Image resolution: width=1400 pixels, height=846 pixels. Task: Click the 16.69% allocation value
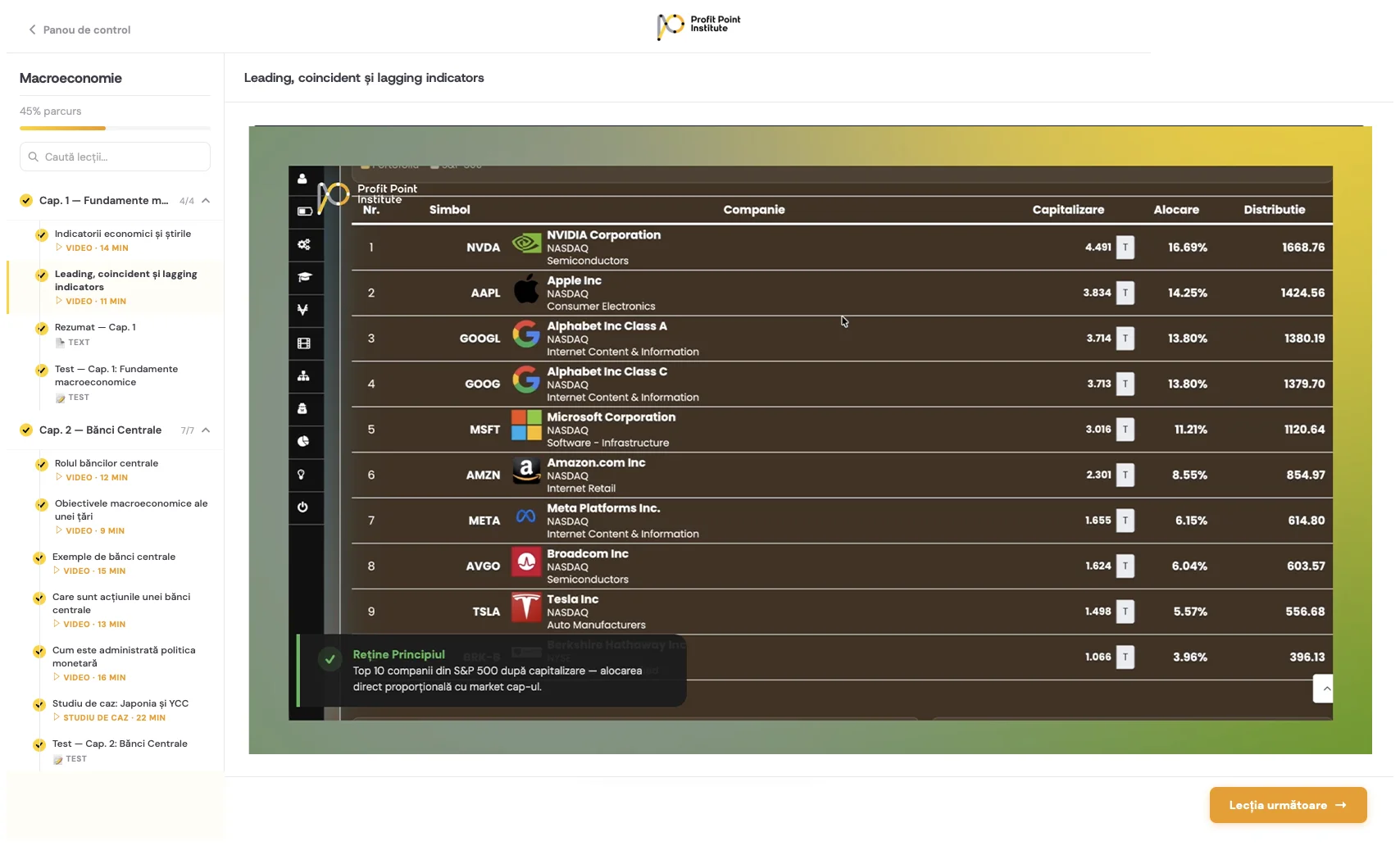click(x=1187, y=248)
